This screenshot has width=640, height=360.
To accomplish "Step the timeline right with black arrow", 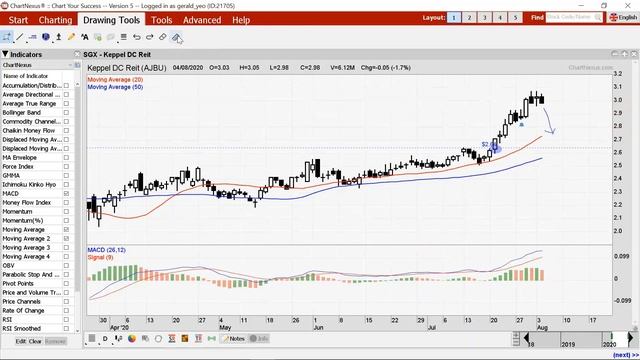I will click(631, 338).
